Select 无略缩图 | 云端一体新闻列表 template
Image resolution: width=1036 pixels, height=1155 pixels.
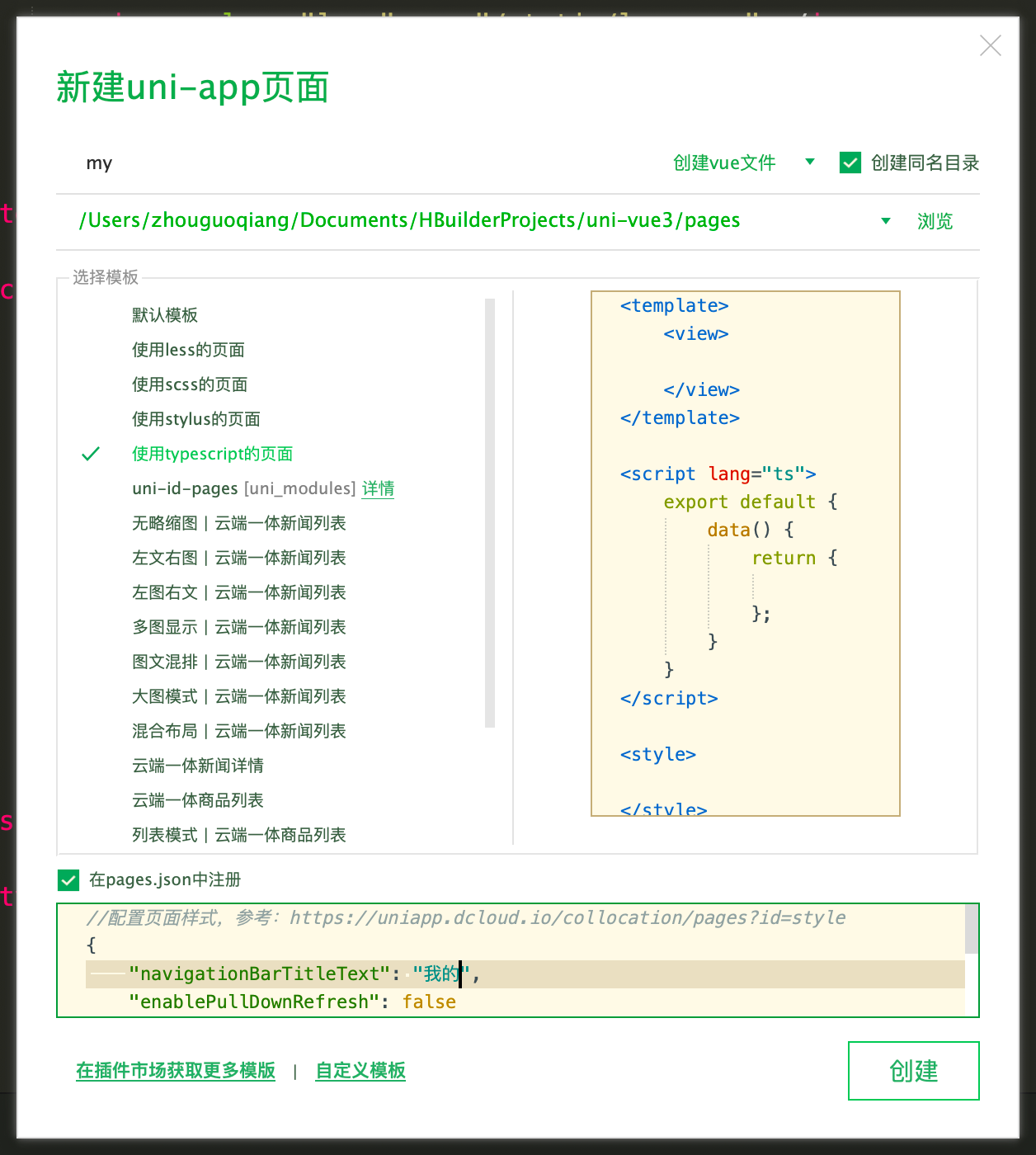pos(239,523)
